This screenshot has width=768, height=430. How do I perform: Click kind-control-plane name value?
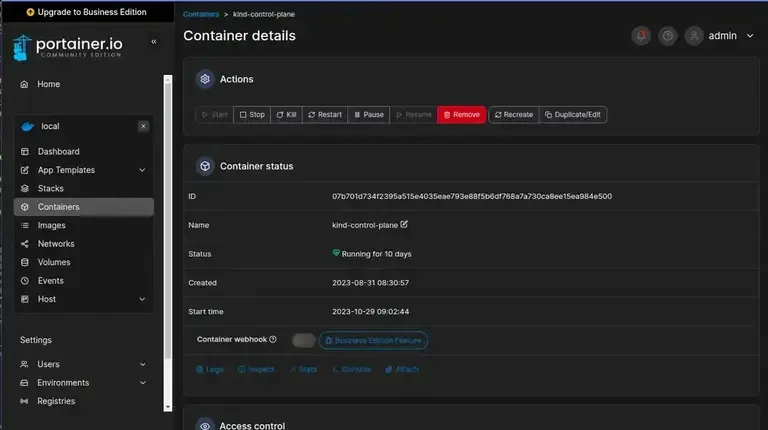coord(365,225)
